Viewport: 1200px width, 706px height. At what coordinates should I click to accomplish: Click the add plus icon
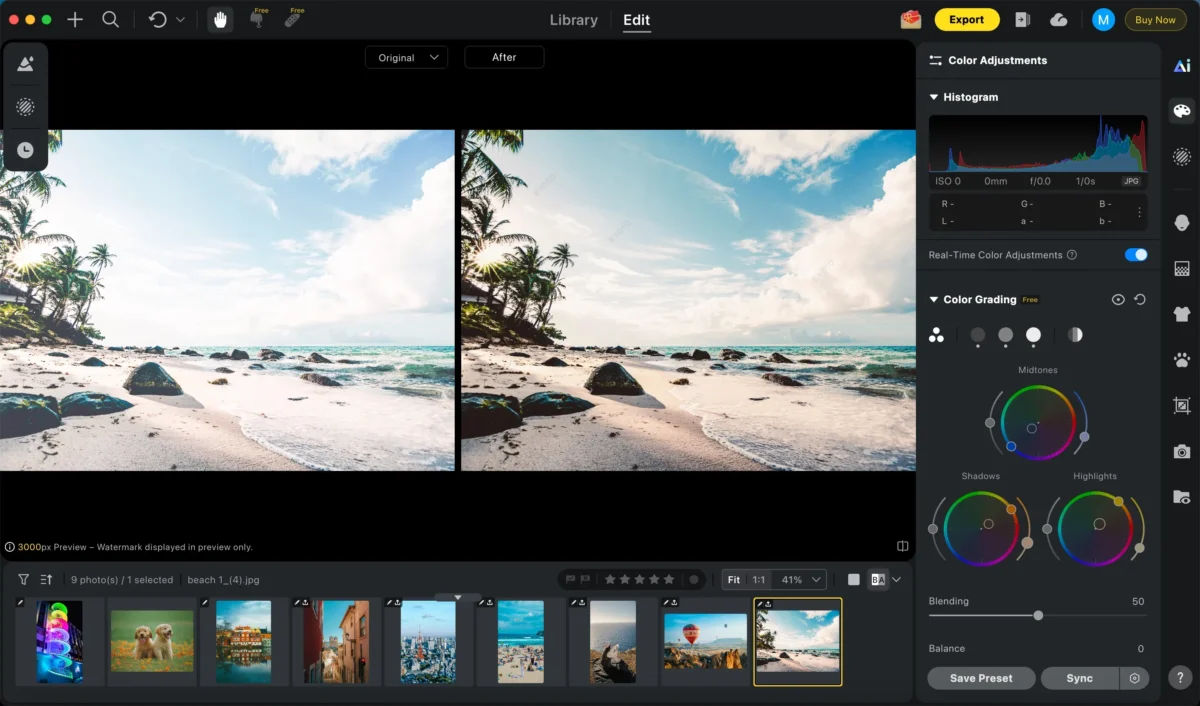coord(75,20)
